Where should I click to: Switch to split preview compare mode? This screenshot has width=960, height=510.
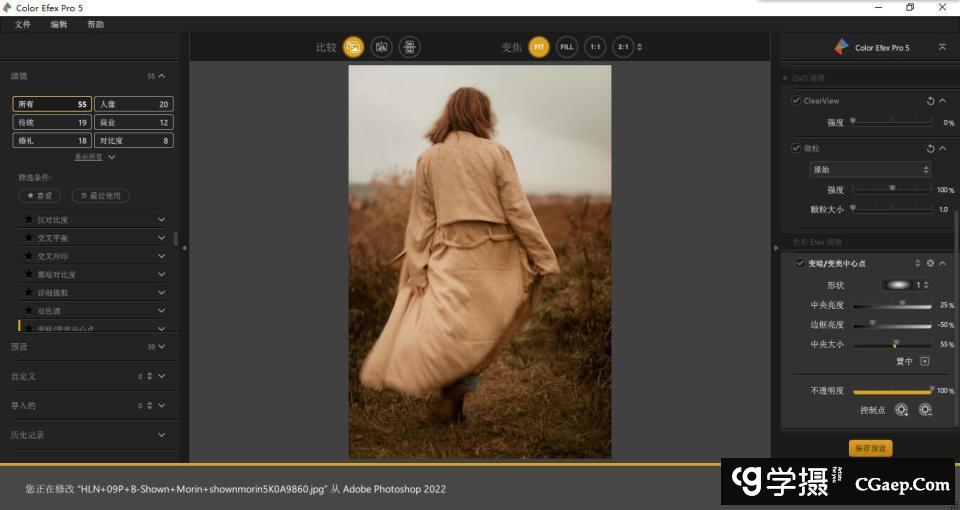click(381, 47)
